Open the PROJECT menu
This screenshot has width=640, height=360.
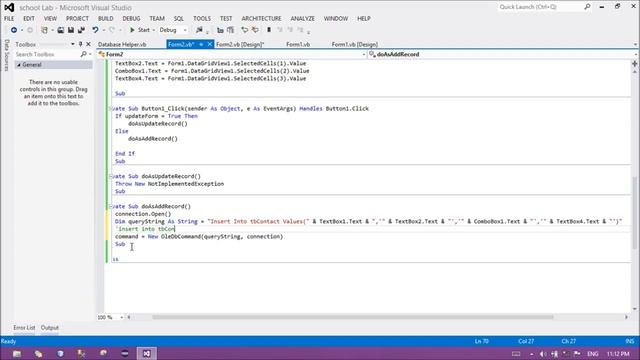point(77,18)
